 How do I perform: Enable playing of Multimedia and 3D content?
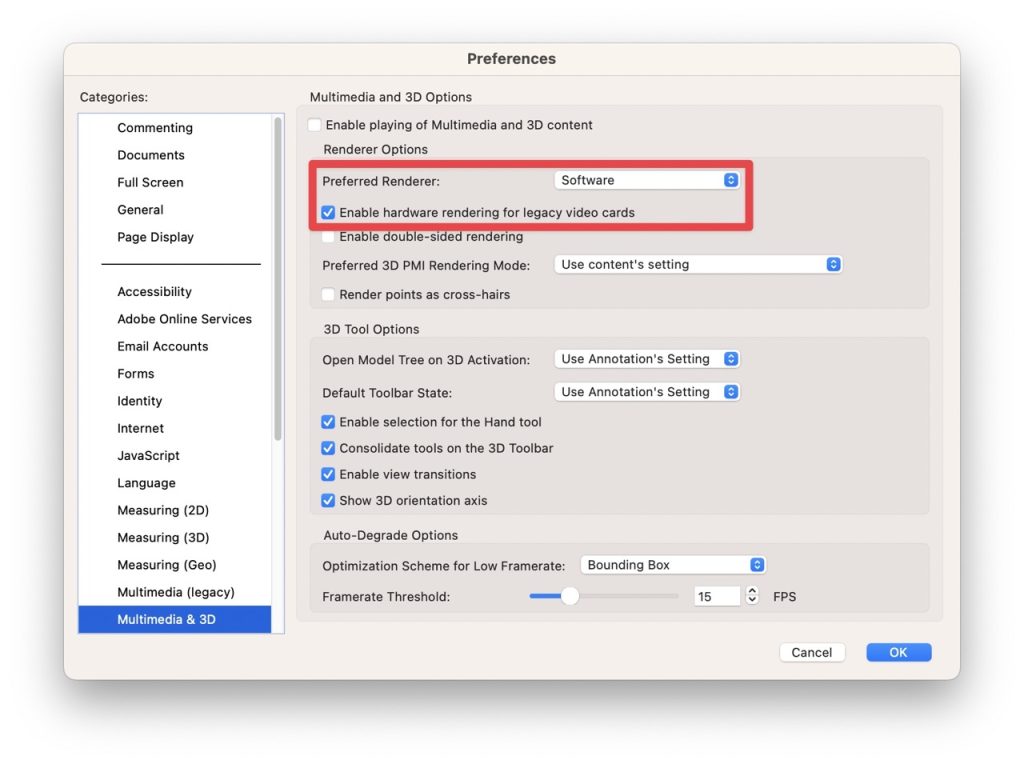315,125
